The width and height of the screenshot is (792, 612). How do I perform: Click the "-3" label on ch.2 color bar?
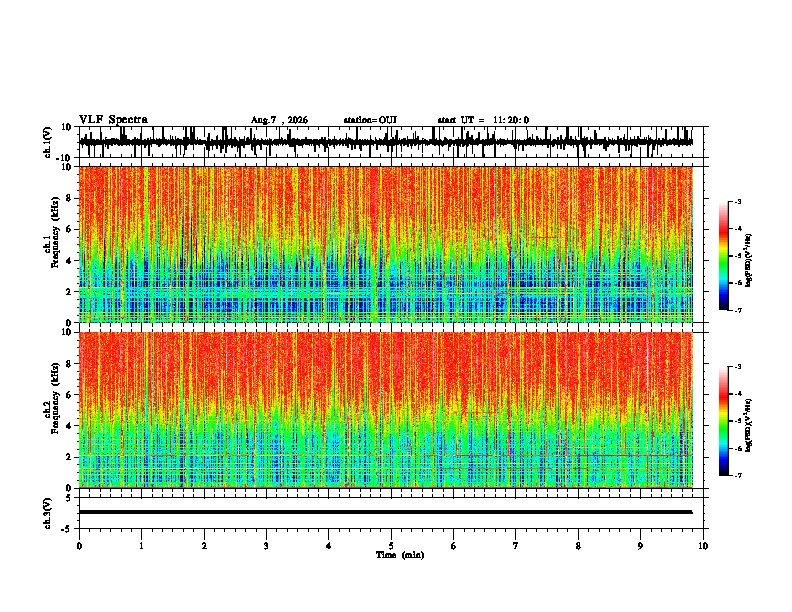tap(737, 367)
